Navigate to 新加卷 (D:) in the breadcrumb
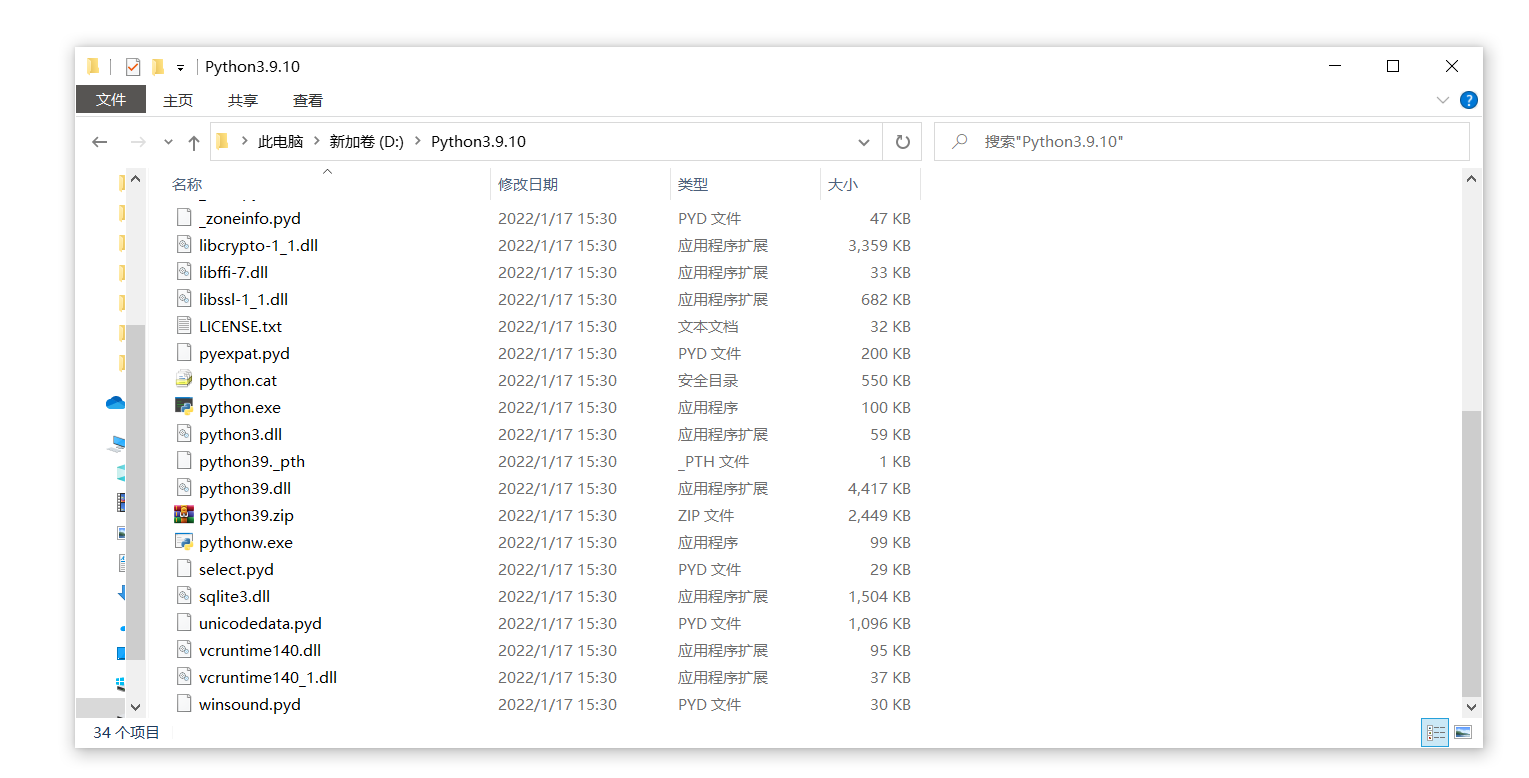1529x778 pixels. click(367, 142)
